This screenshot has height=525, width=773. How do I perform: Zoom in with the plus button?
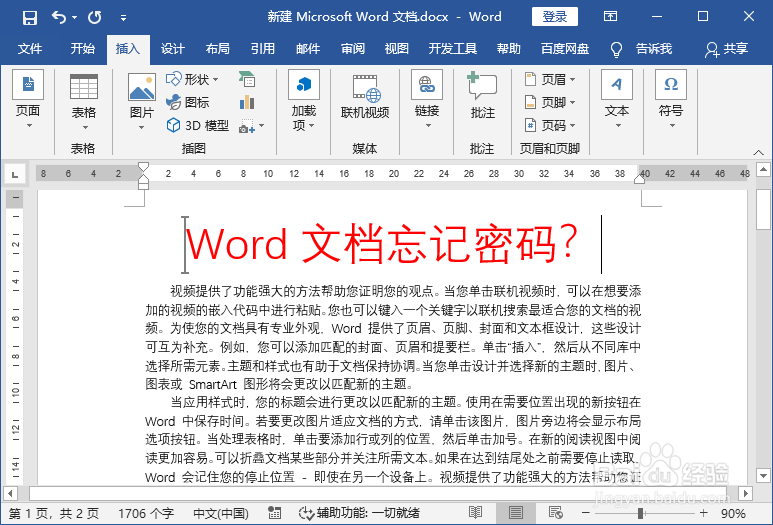point(703,513)
